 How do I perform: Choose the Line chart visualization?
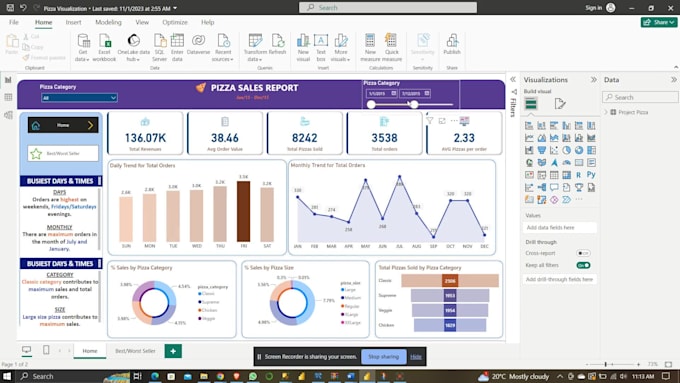tap(529, 138)
